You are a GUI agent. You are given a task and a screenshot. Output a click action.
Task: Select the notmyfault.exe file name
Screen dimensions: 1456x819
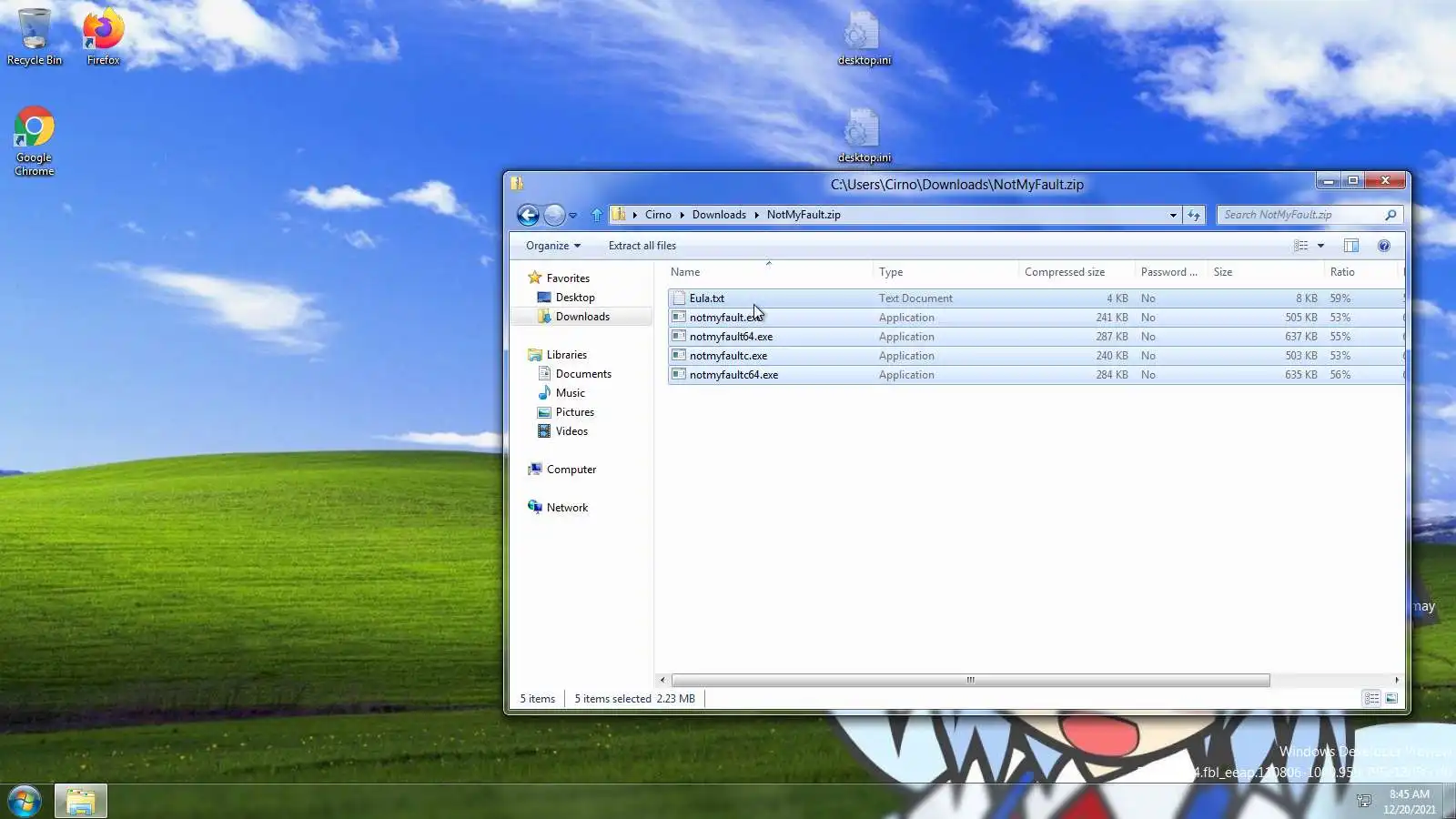[x=725, y=318]
